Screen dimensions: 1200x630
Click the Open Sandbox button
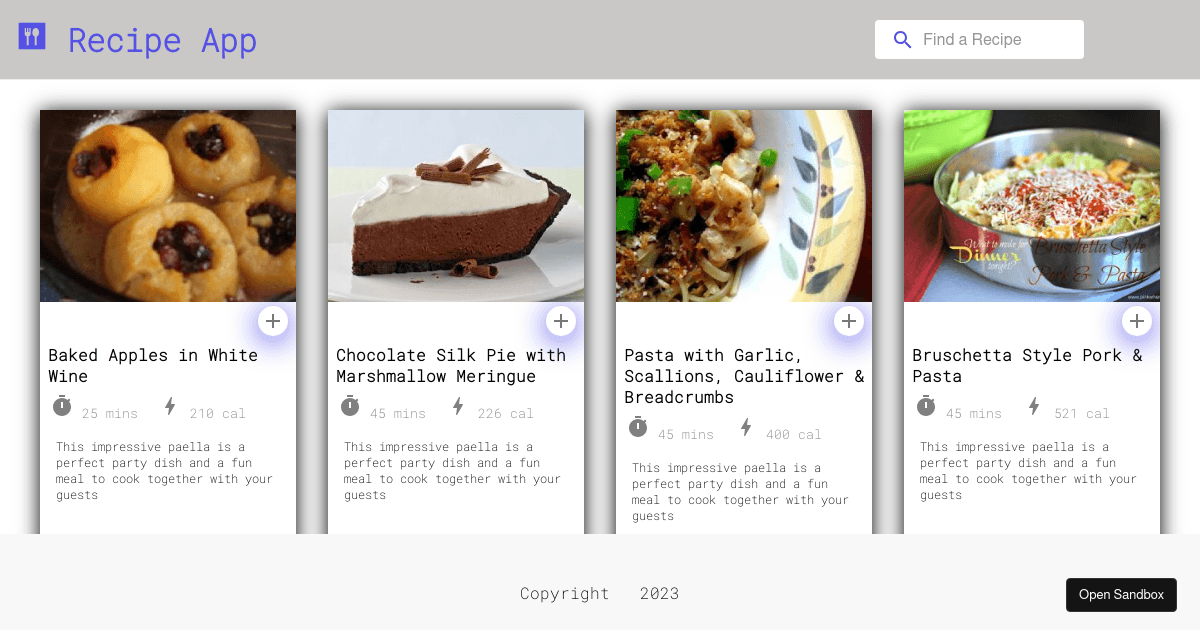click(1121, 595)
